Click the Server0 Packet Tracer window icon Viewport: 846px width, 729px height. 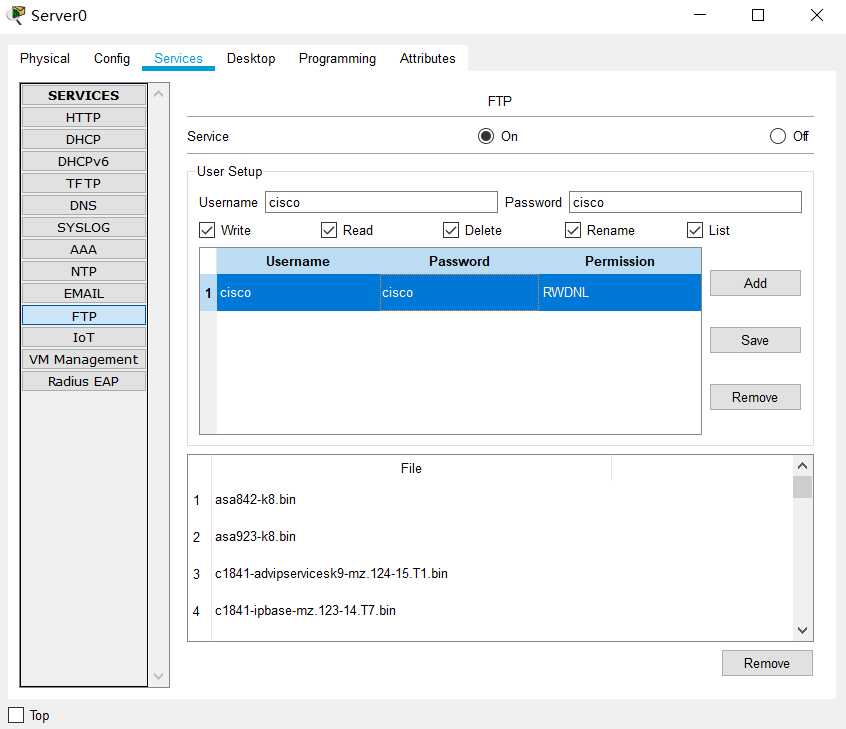pos(16,15)
